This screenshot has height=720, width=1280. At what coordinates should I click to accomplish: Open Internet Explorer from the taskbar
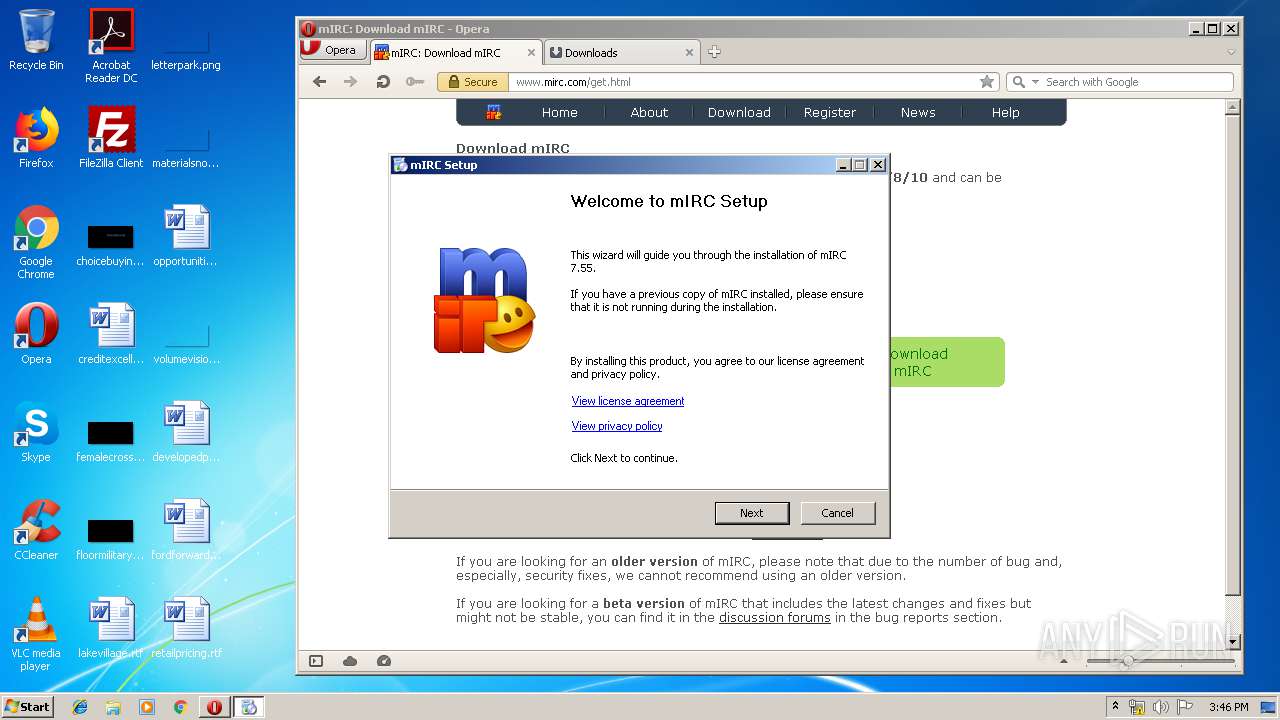(80, 707)
